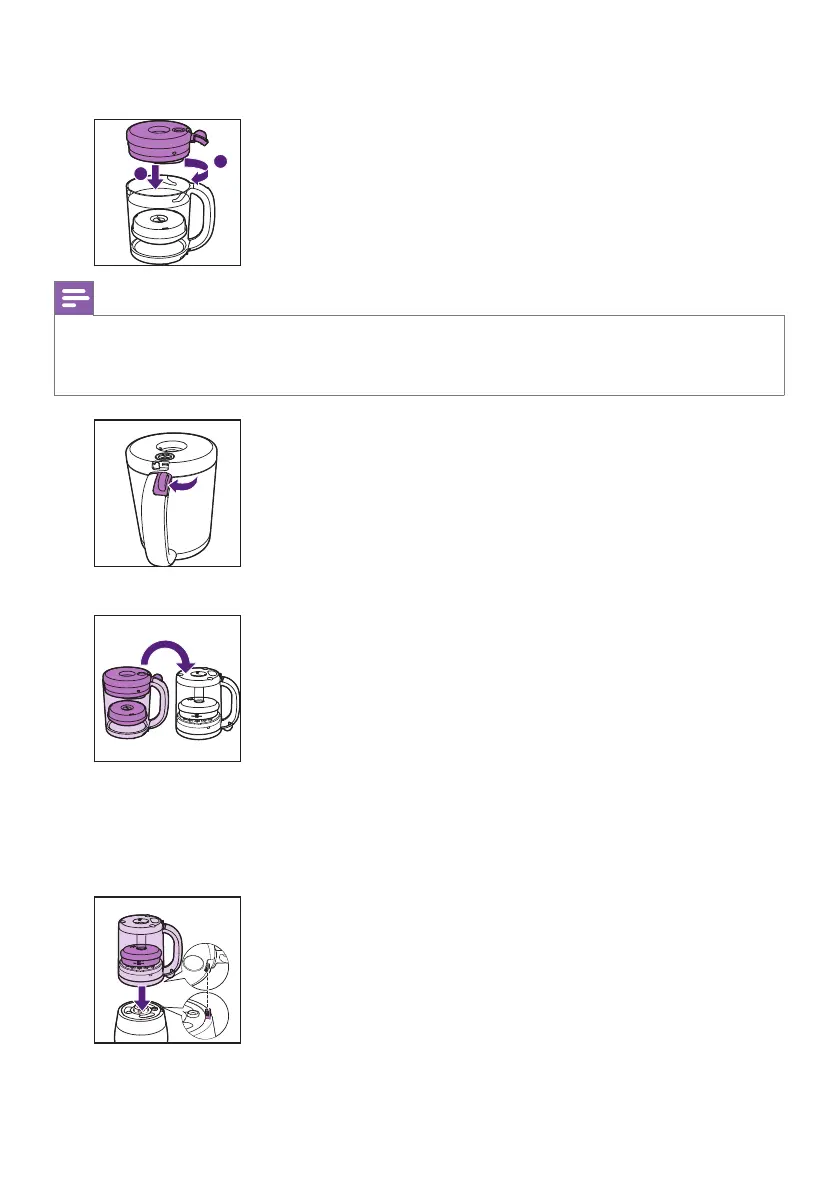Viewport: 839px width, 1191px height.
Task: Click the lower zoom circle with the purple marker
Action: coord(206,1016)
